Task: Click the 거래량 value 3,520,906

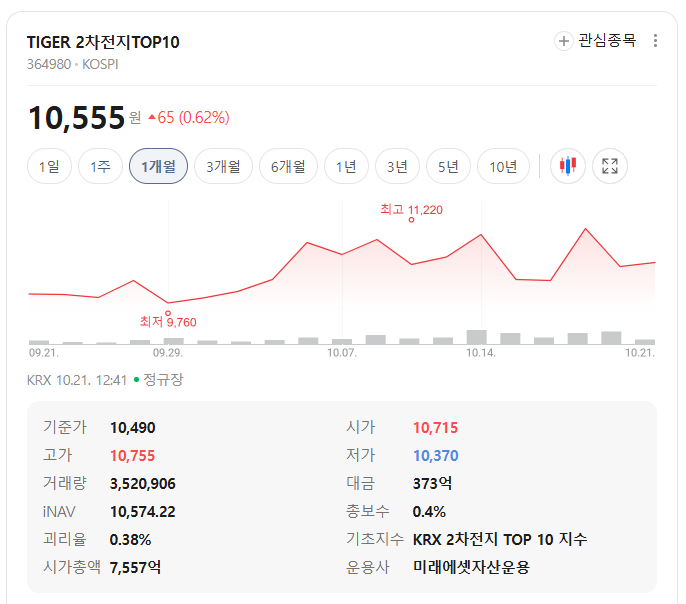Action: tap(143, 484)
